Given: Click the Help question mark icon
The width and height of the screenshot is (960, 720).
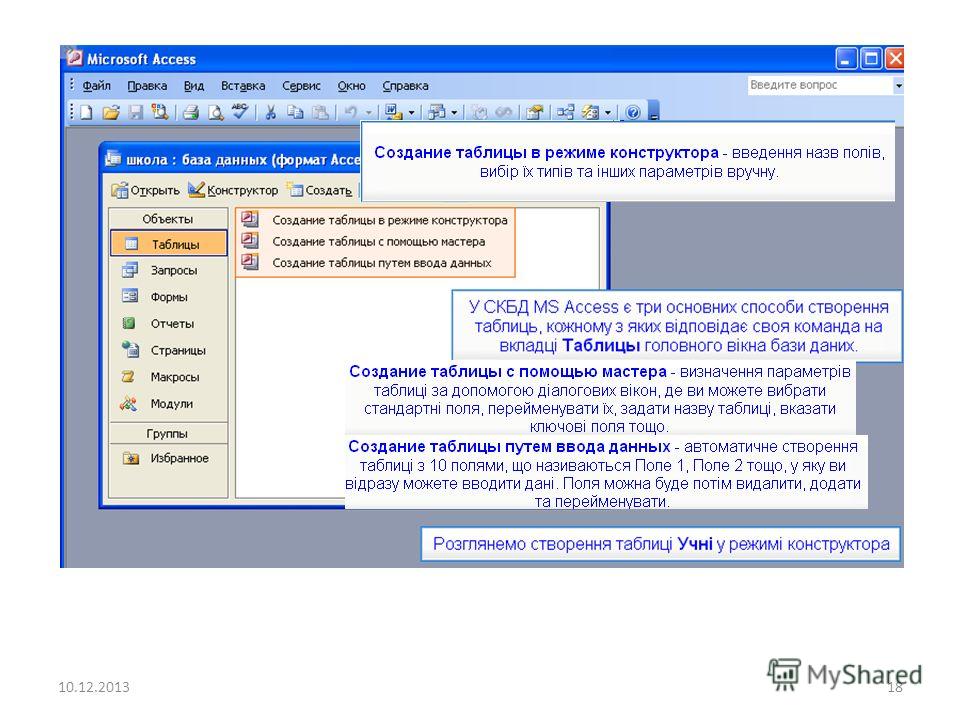Looking at the screenshot, I should click(x=634, y=112).
